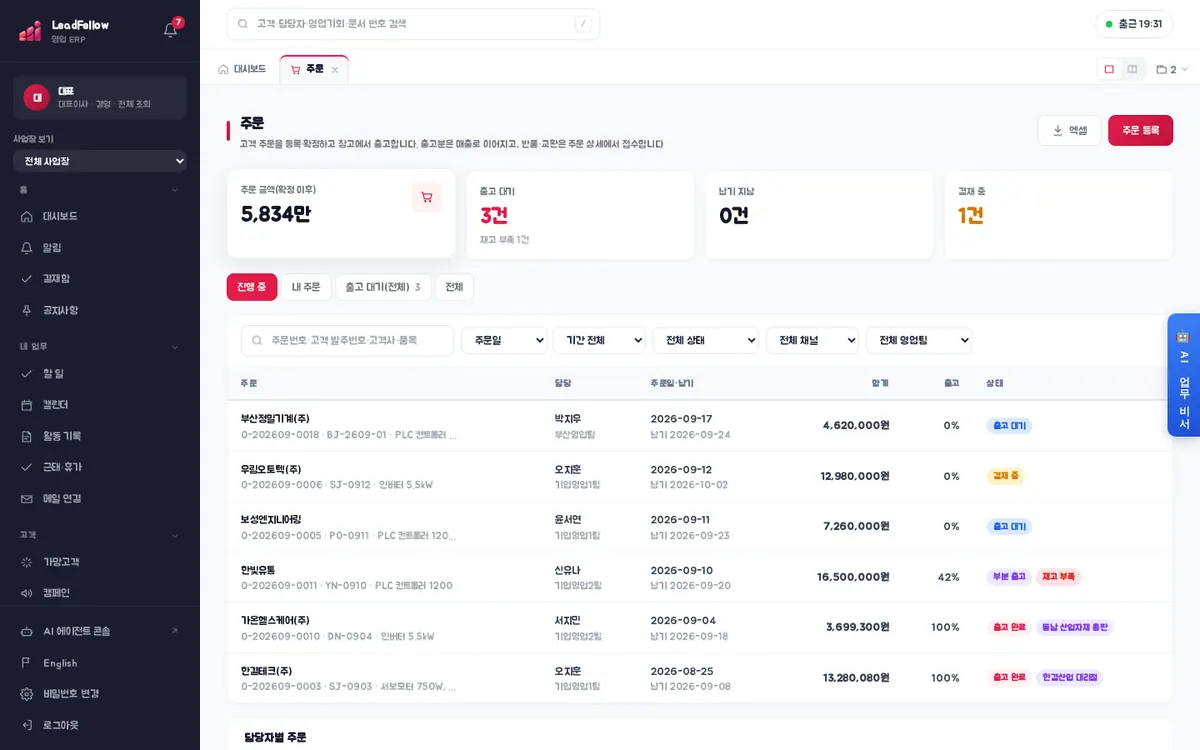The width and height of the screenshot is (1200, 750).
Task: Click the shopping cart icon on 주문 금액 card
Action: (427, 197)
